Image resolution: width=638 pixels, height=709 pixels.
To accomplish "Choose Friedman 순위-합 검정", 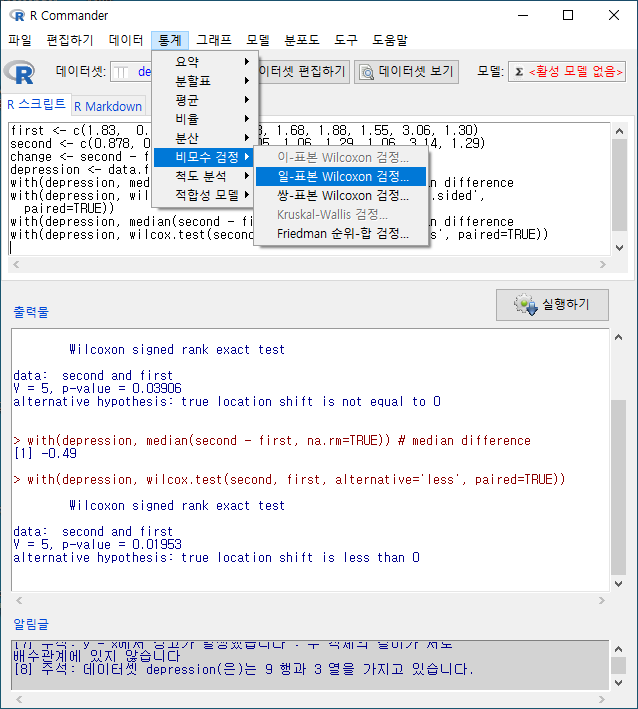I will [x=341, y=233].
